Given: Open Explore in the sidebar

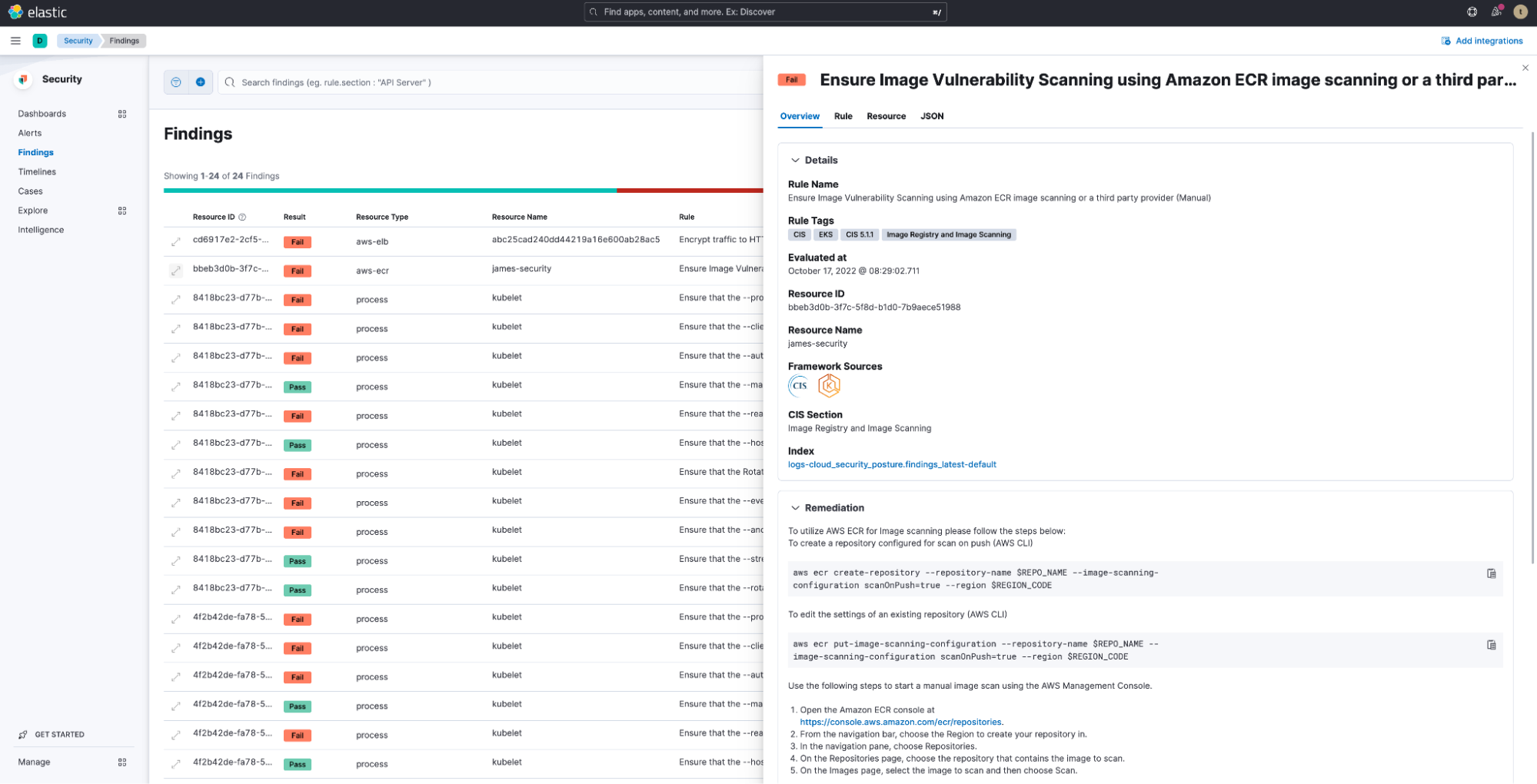Looking at the screenshot, I should [33, 211].
